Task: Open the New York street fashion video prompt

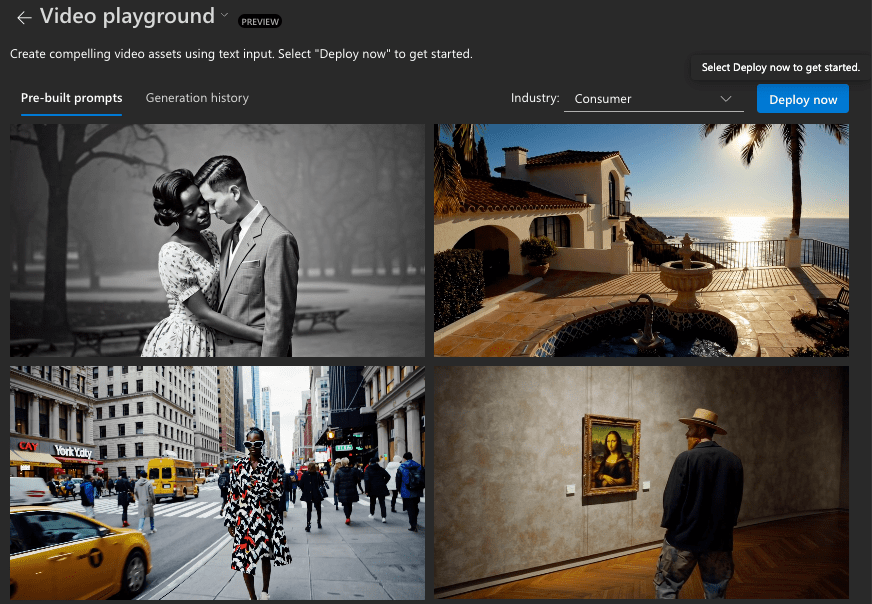Action: tap(217, 482)
